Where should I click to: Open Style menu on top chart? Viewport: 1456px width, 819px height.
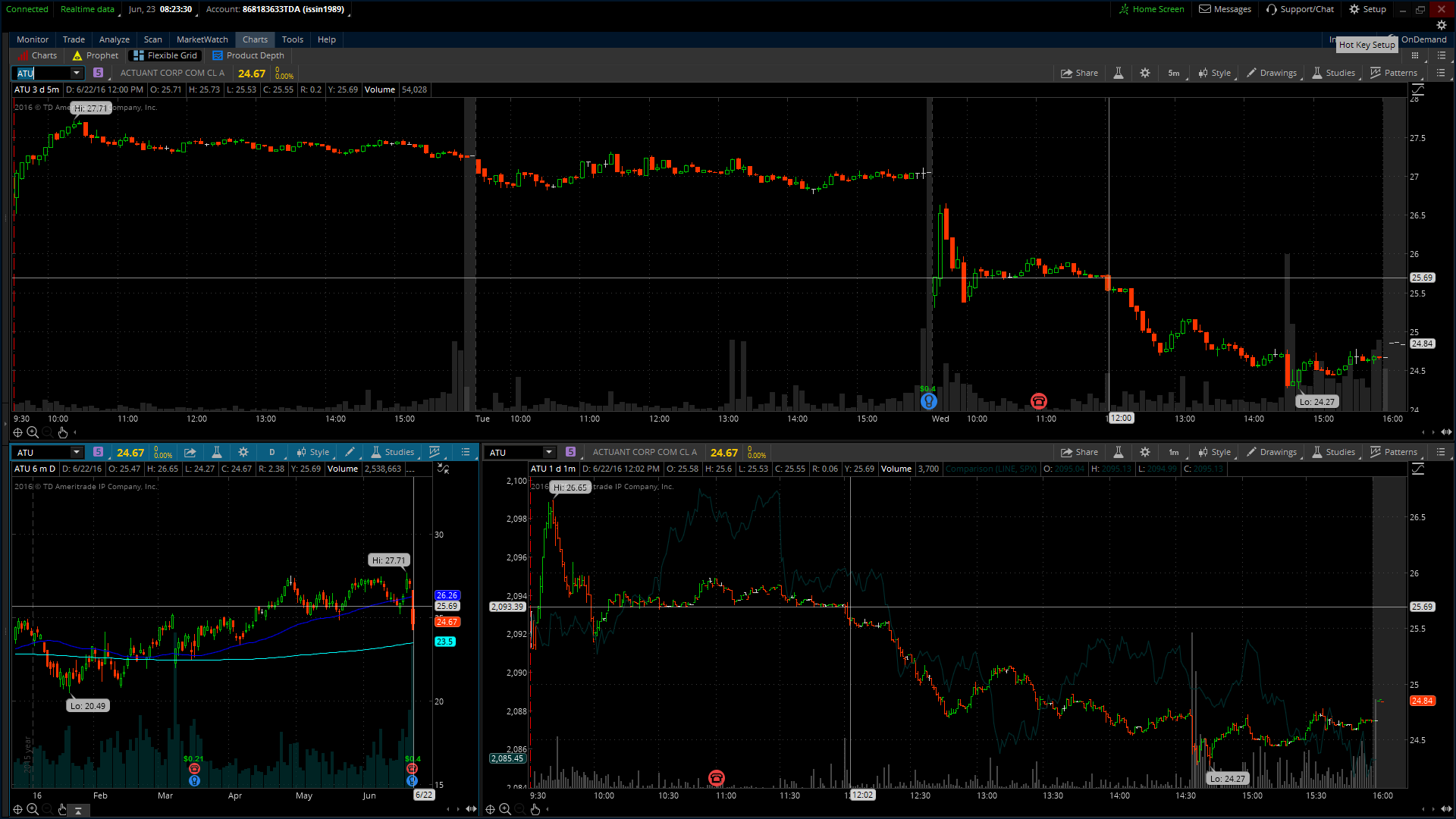pyautogui.click(x=1214, y=73)
